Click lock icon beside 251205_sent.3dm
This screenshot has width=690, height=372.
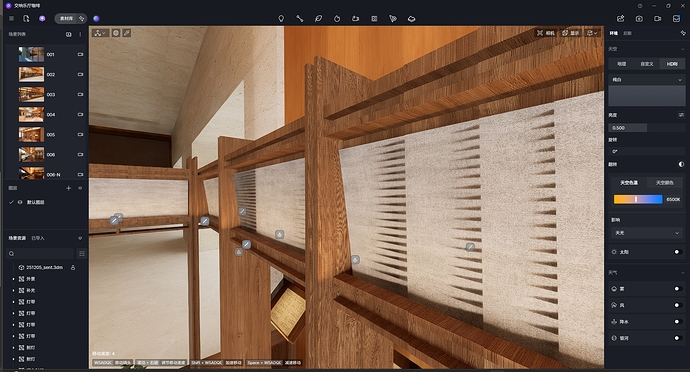click(x=73, y=267)
